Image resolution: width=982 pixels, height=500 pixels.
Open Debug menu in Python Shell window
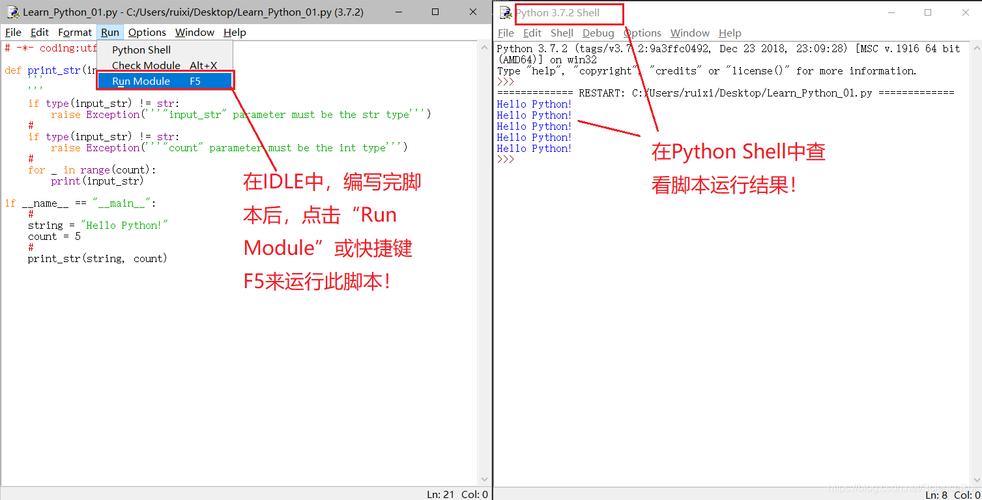pos(598,33)
